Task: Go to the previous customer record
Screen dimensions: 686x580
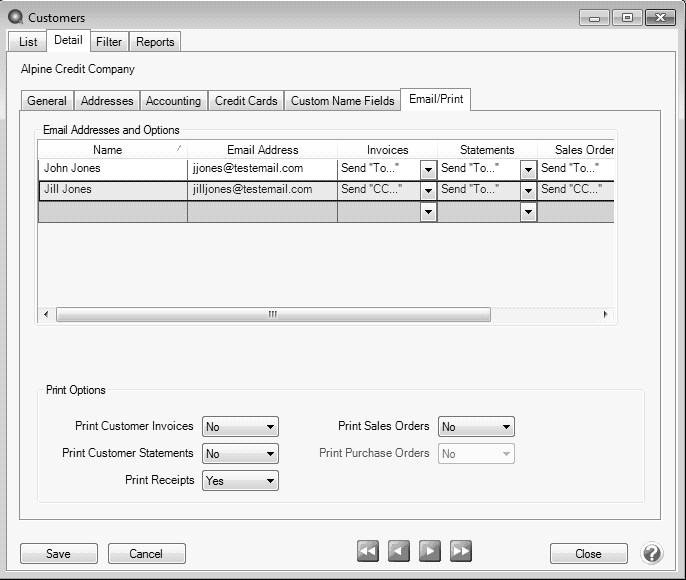Action: coord(399,551)
